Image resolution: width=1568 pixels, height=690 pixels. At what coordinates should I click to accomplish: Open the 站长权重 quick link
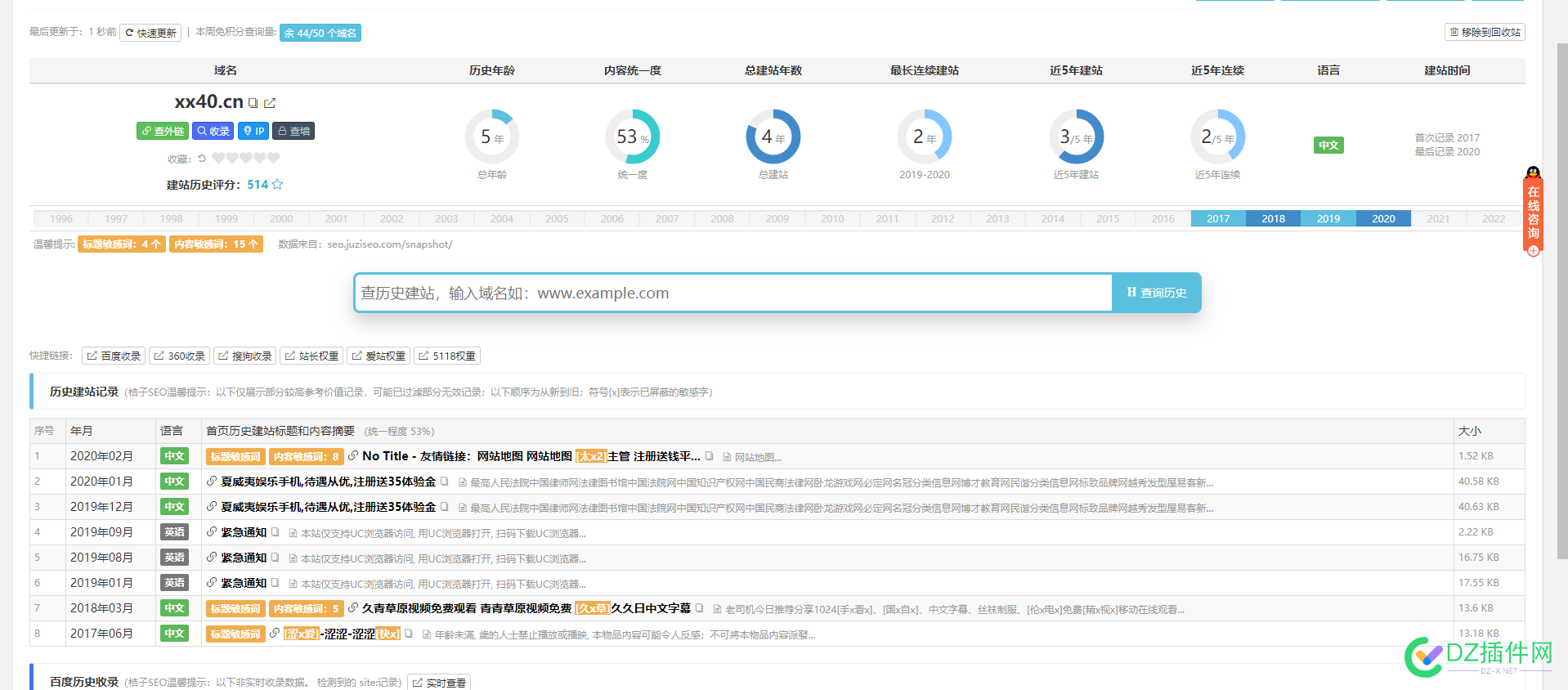pos(311,356)
